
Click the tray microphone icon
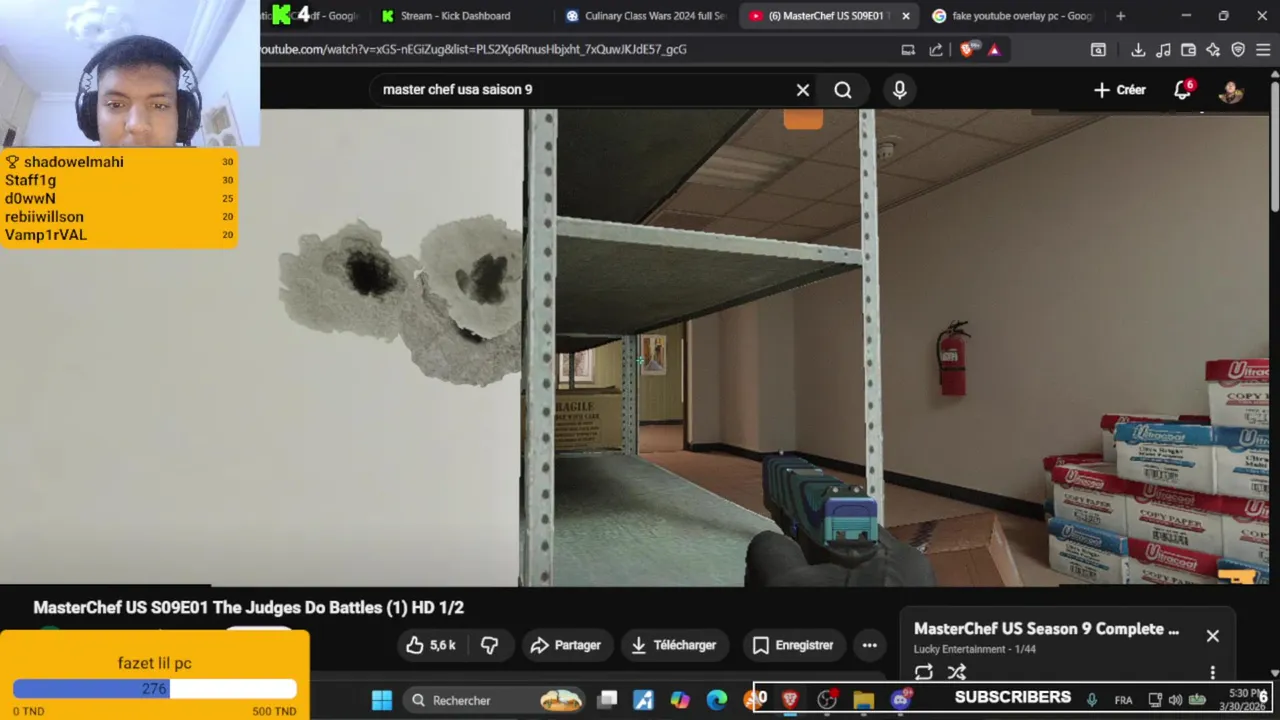point(1092,700)
